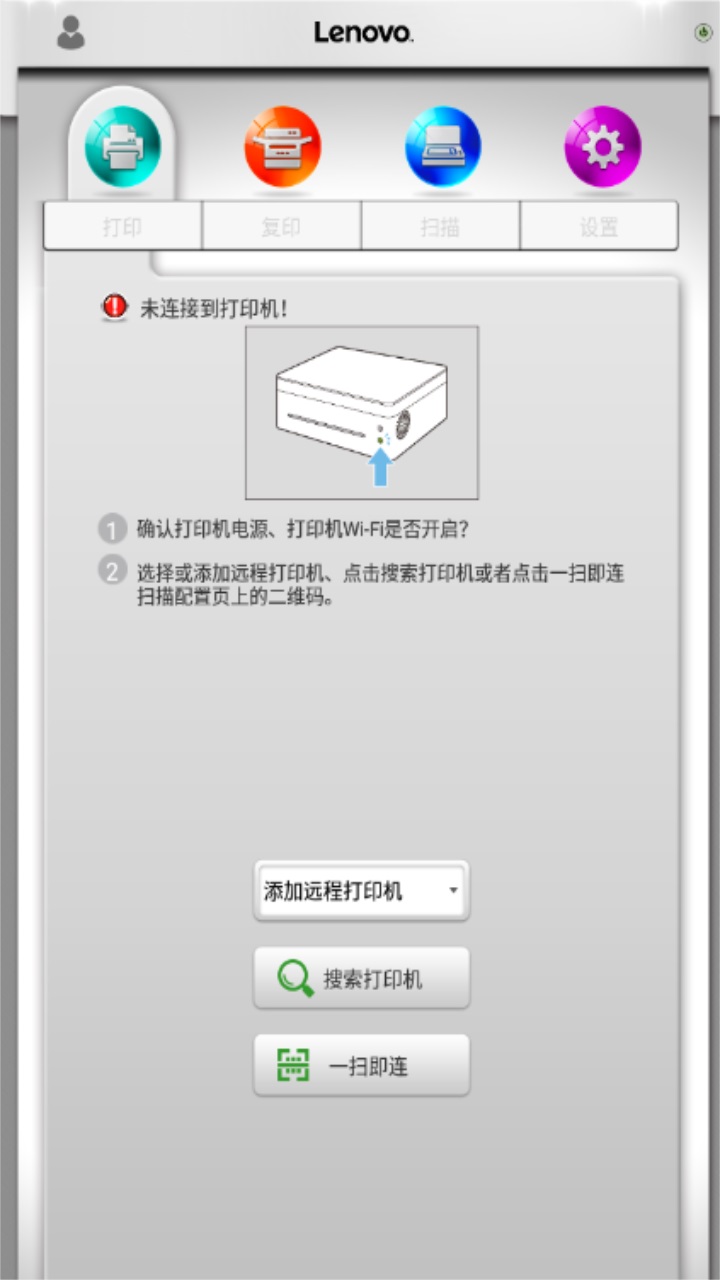720x1280 pixels.
Task: Switch to the 复印 tab
Action: pyautogui.click(x=282, y=226)
